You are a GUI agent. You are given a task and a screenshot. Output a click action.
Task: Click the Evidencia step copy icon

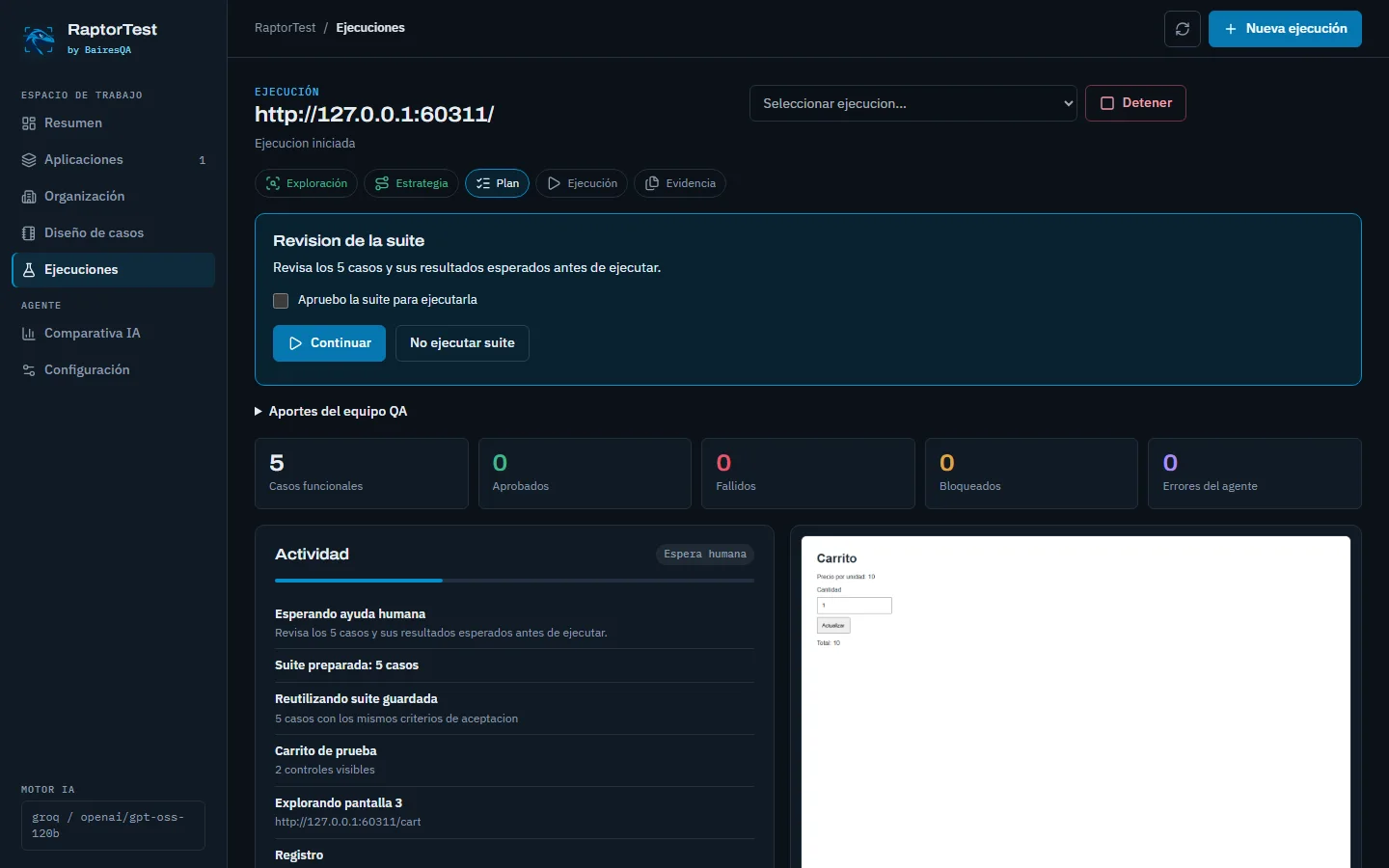click(x=652, y=183)
